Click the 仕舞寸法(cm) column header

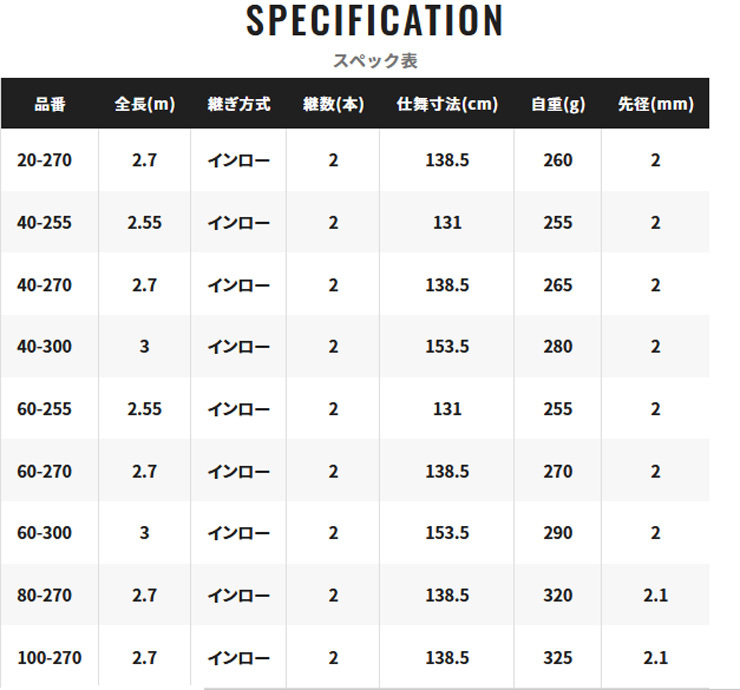(x=447, y=104)
